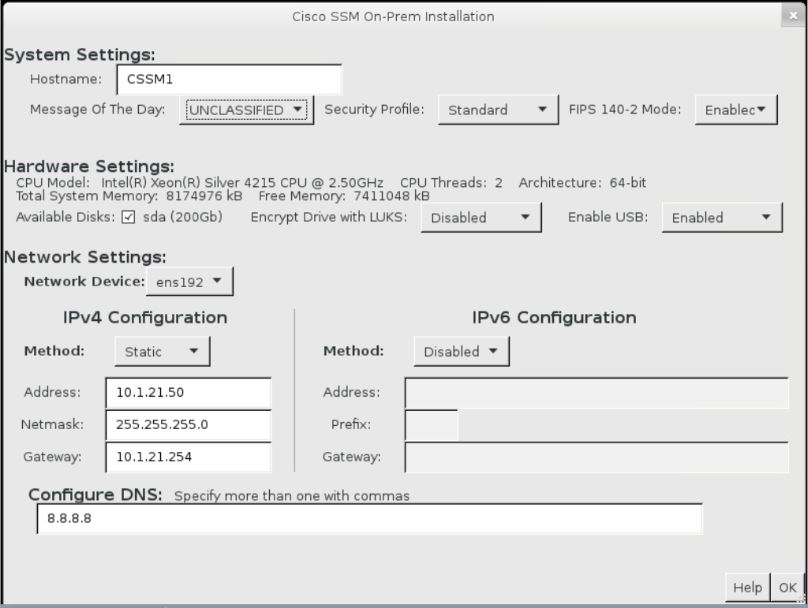Screen dimensions: 808x608
Task: Click the Free Memory value text
Action: pos(392,196)
